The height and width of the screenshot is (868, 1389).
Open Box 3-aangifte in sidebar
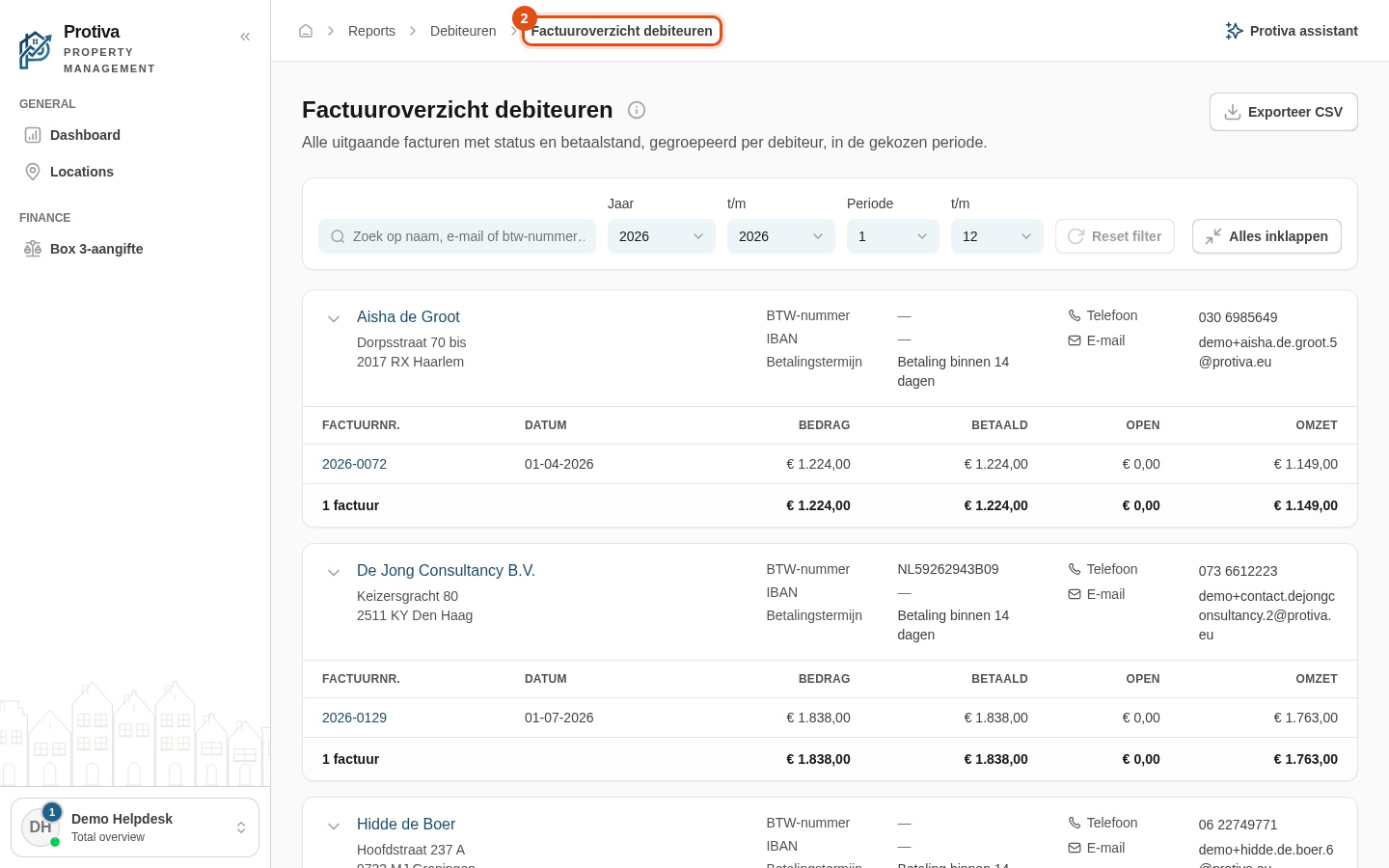pyautogui.click(x=135, y=249)
